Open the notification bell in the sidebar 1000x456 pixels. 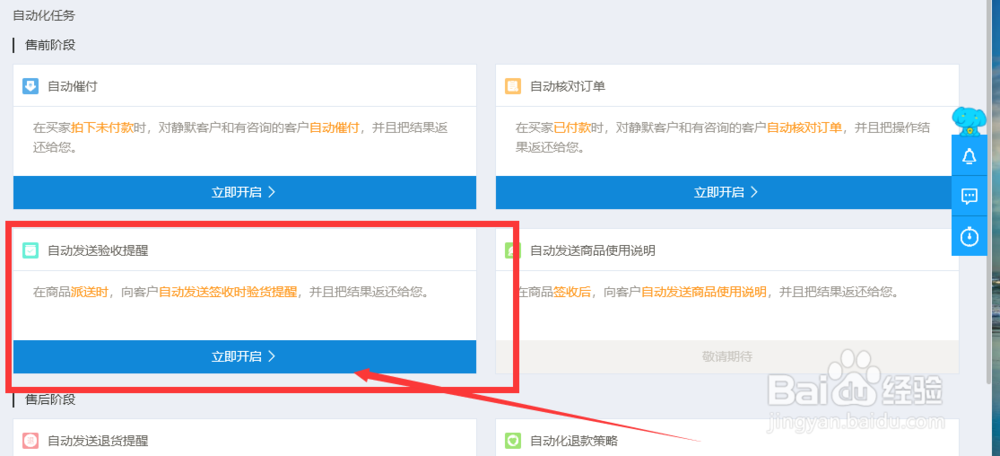tap(969, 155)
